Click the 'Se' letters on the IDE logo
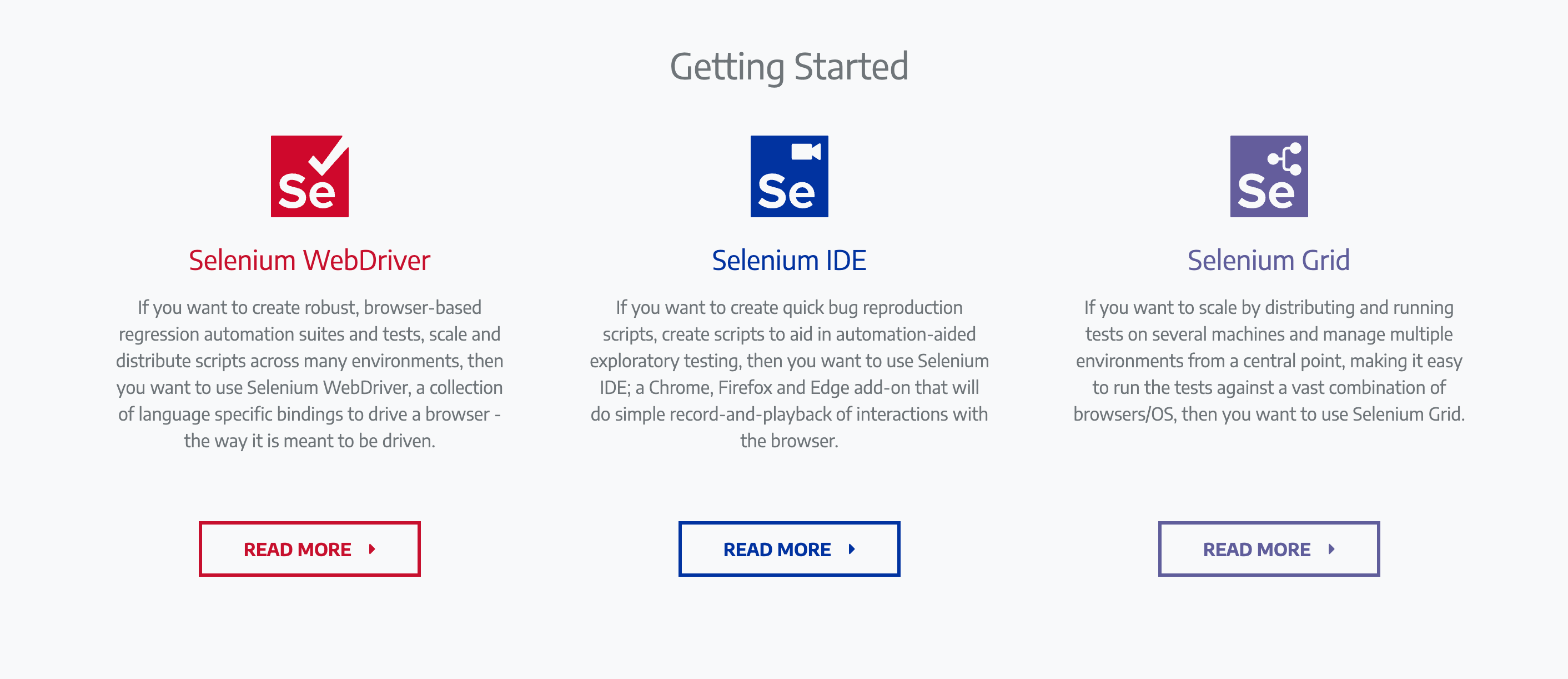 coord(786,191)
